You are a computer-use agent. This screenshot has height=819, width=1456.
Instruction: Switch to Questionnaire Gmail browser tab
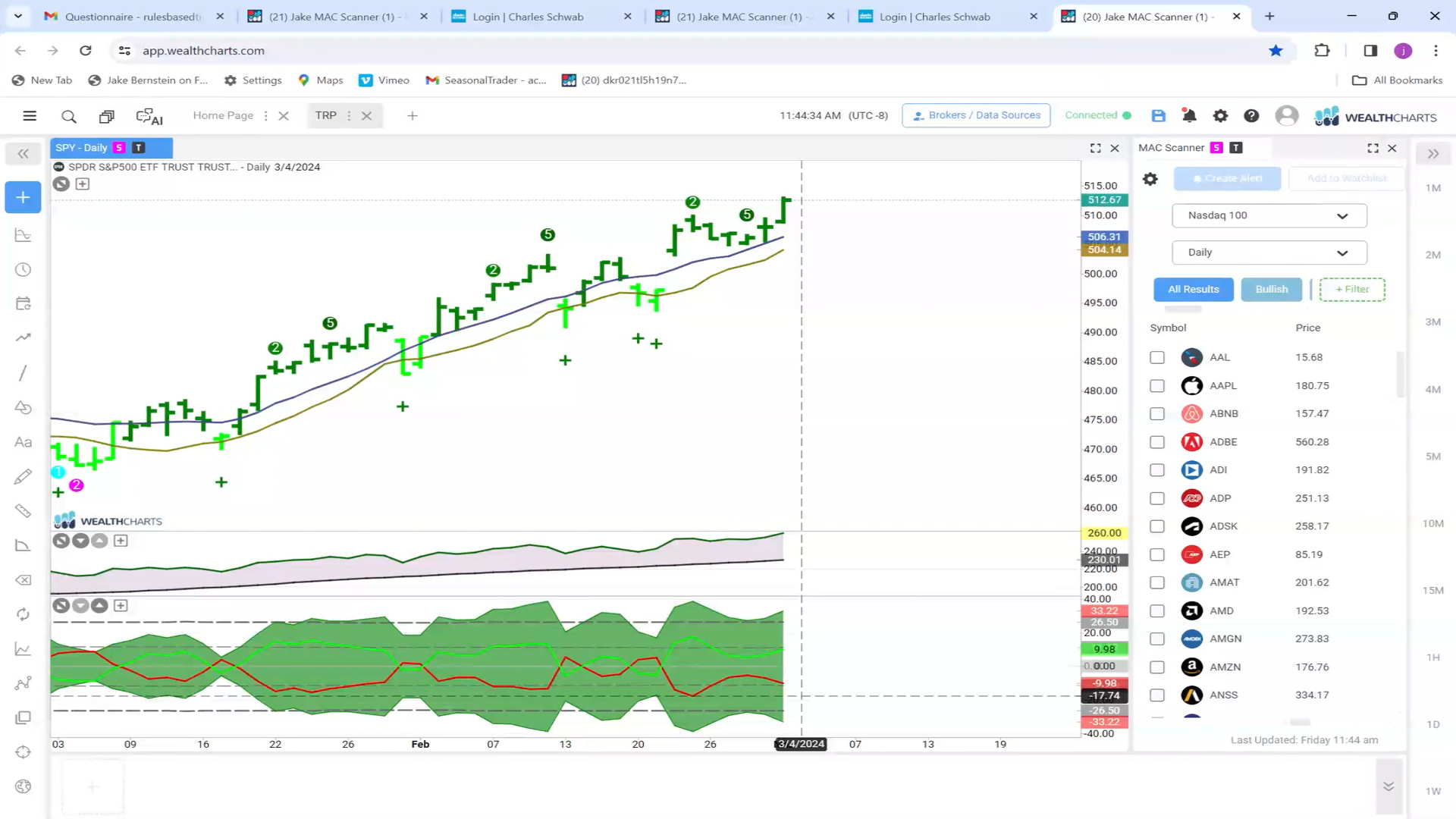[133, 16]
